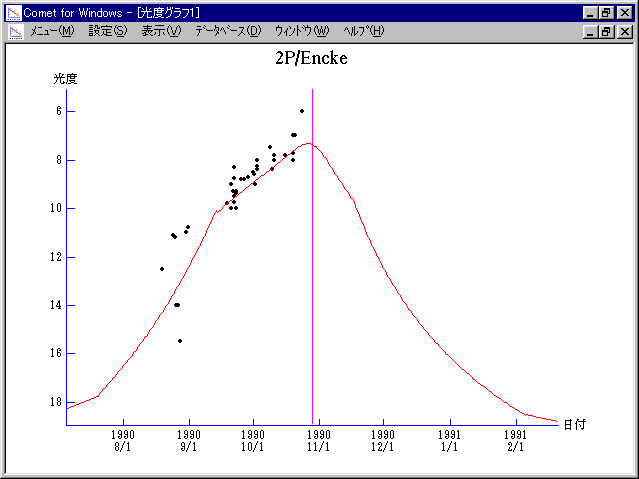Click the magnitude 18 axis label
This screenshot has height=479, width=639.
click(x=56, y=402)
